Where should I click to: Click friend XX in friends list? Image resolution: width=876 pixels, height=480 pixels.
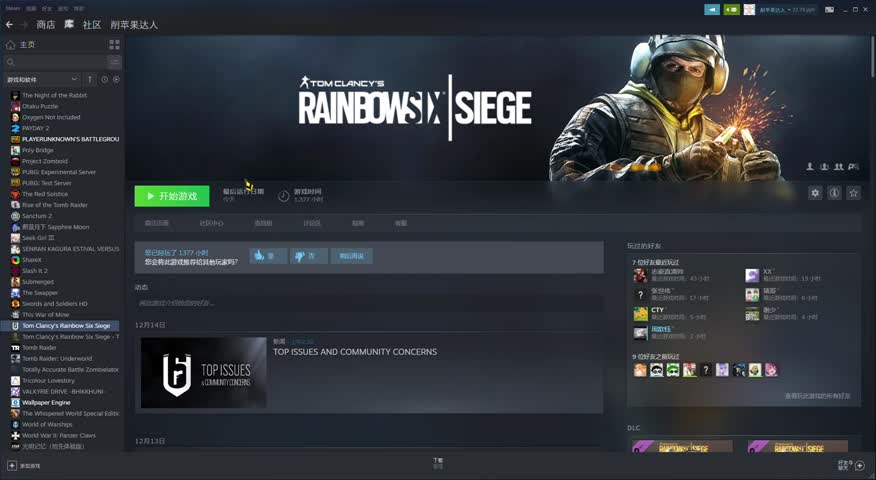click(768, 271)
